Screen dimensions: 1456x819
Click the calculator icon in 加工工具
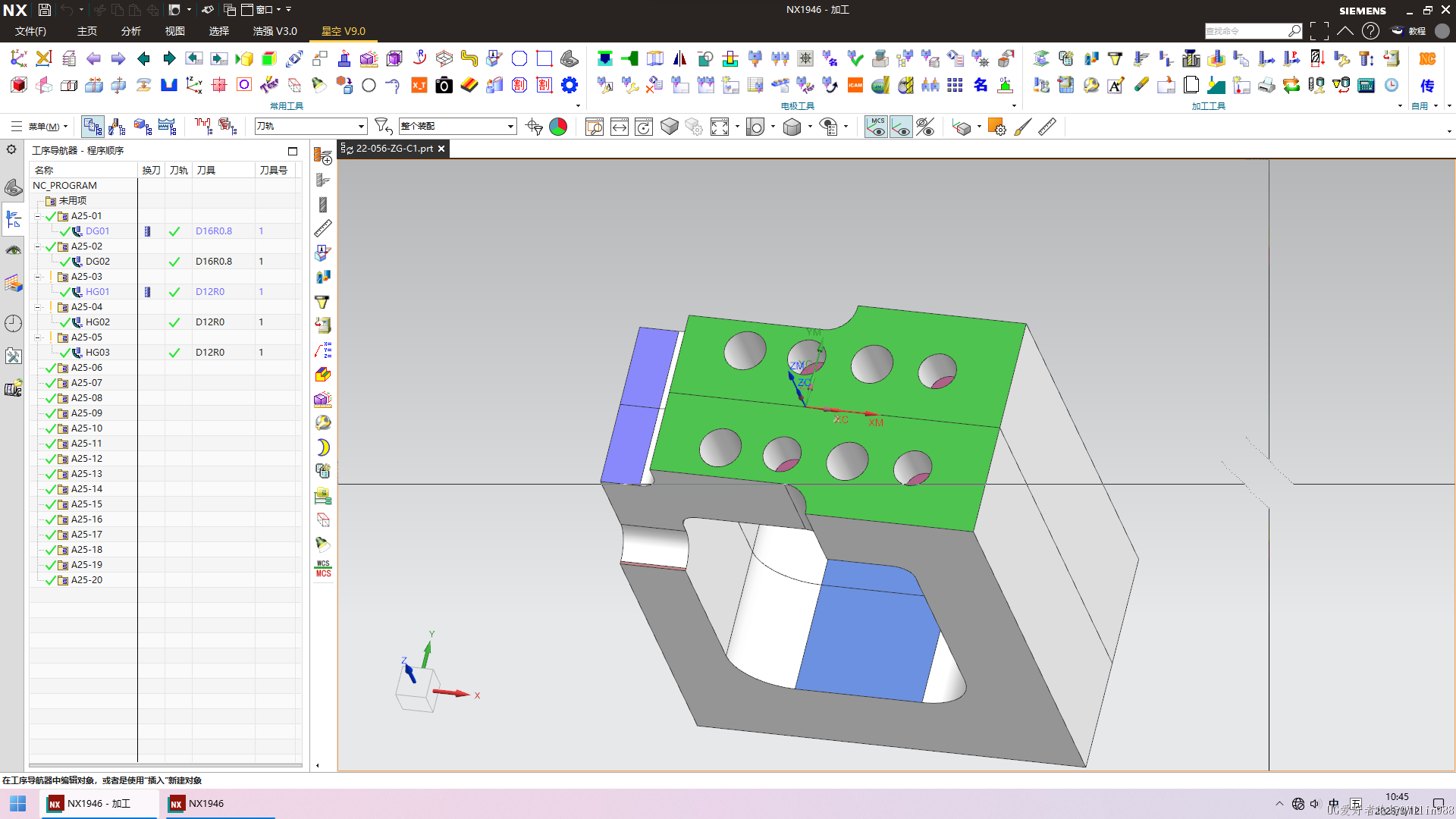tap(1367, 86)
